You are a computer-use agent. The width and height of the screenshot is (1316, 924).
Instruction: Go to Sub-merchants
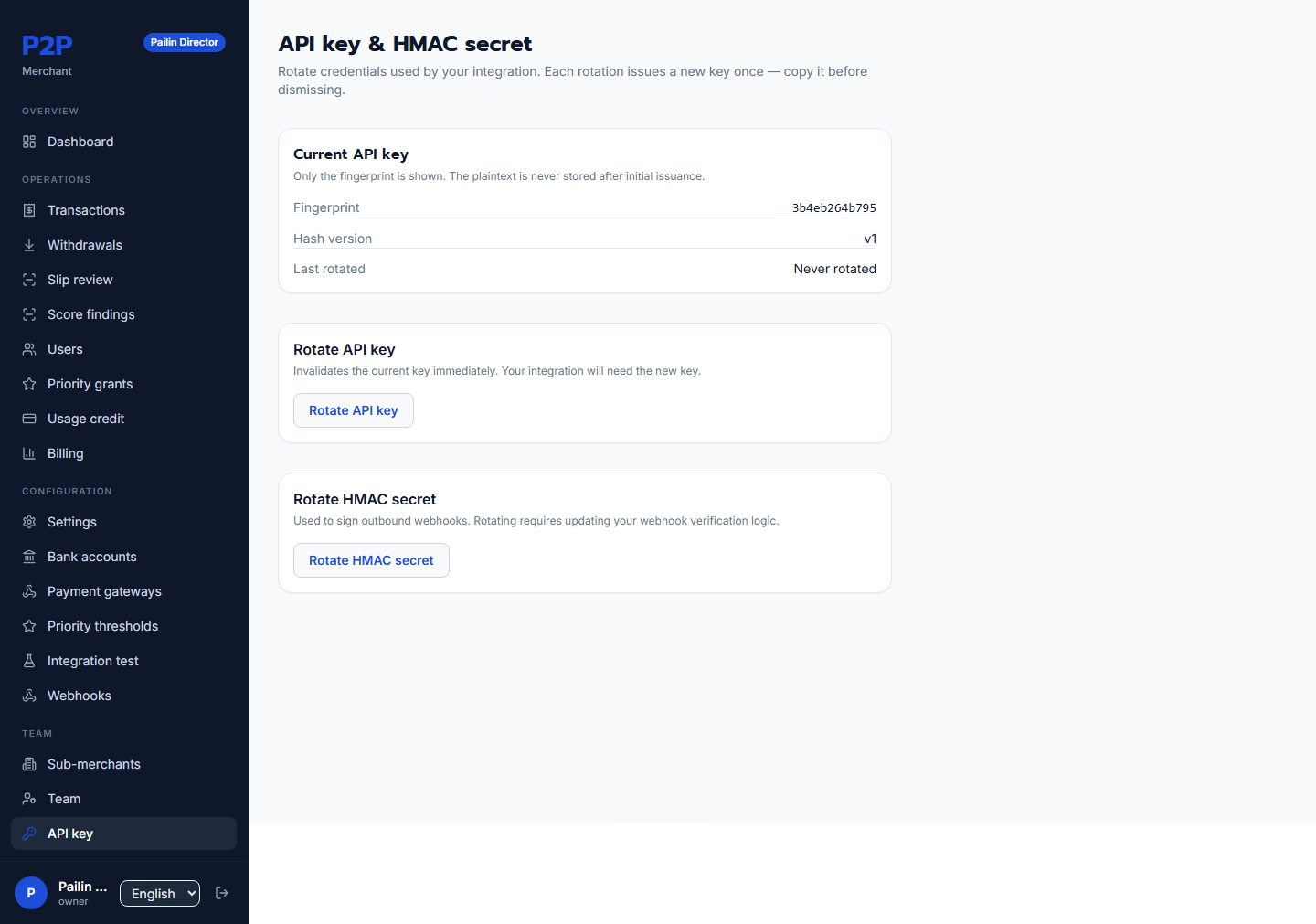(x=123, y=764)
